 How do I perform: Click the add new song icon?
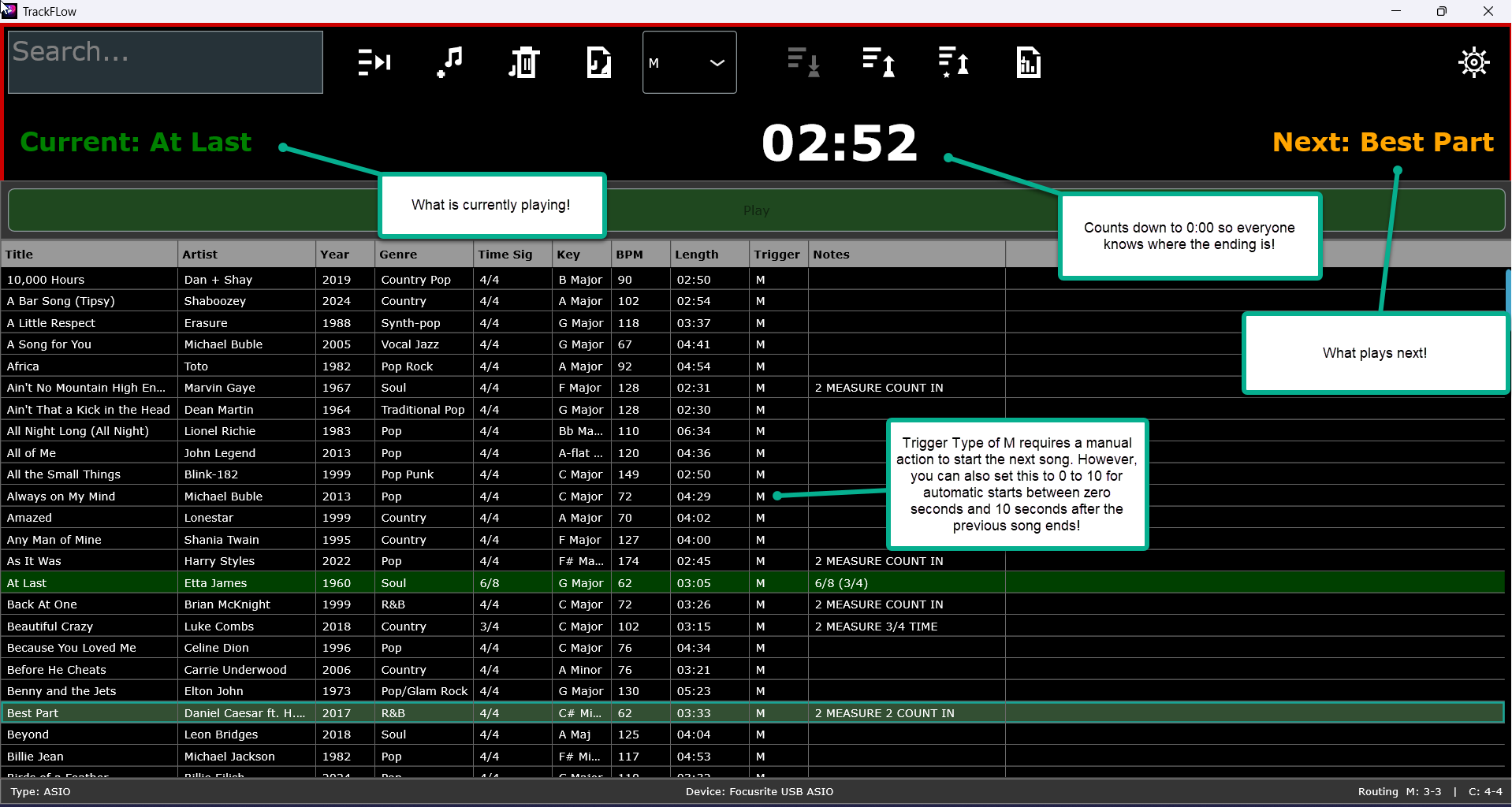click(449, 62)
